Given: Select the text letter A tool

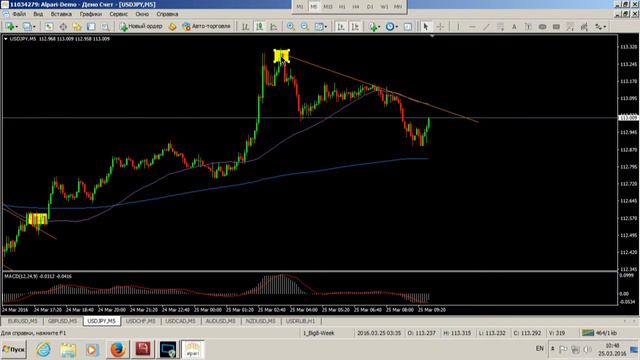Looking at the screenshot, I should point(514,27).
